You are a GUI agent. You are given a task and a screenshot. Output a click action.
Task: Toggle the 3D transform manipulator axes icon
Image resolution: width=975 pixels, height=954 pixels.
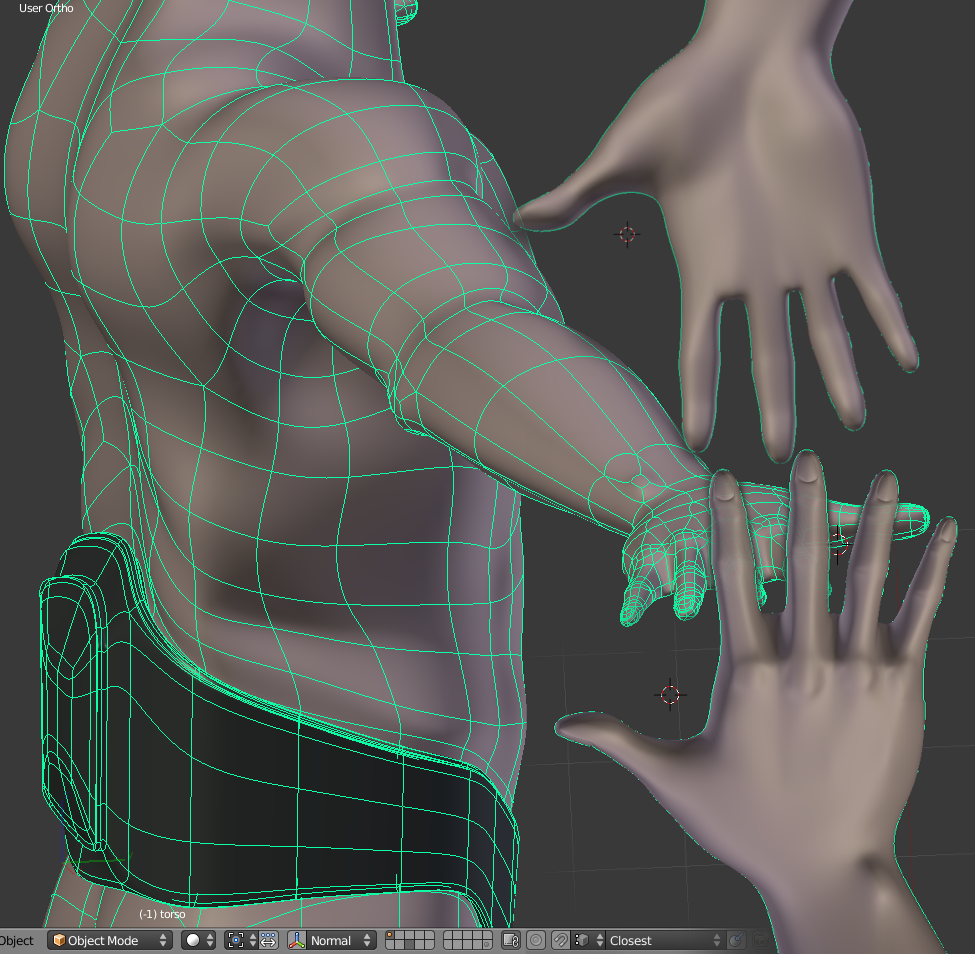297,940
